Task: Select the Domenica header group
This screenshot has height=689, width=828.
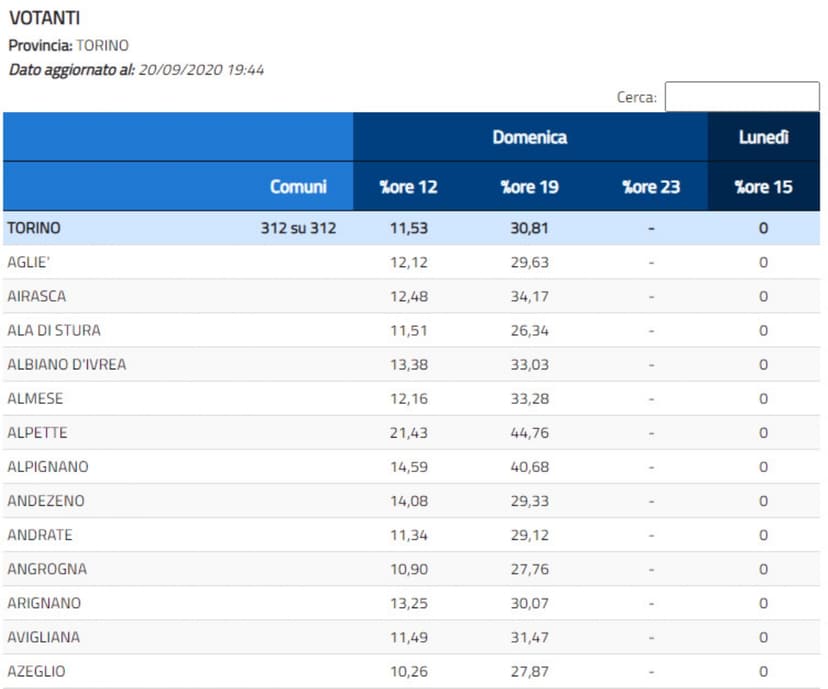Action: tap(529, 137)
